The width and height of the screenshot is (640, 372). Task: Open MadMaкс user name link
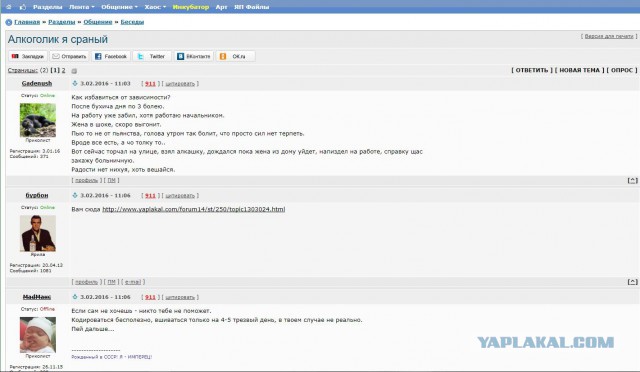[x=37, y=297]
